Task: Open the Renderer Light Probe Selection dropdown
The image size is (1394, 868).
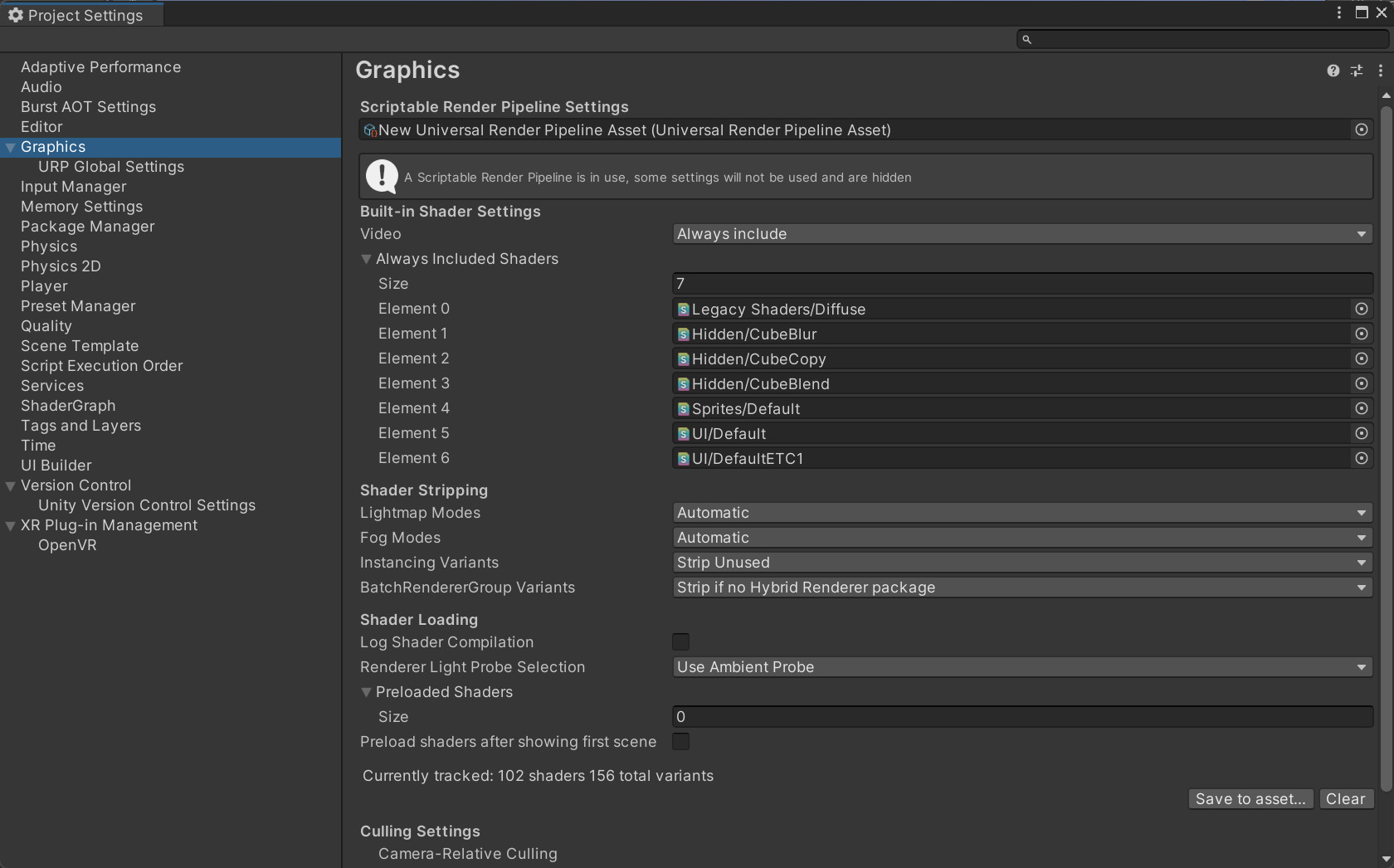Action: coord(1022,667)
